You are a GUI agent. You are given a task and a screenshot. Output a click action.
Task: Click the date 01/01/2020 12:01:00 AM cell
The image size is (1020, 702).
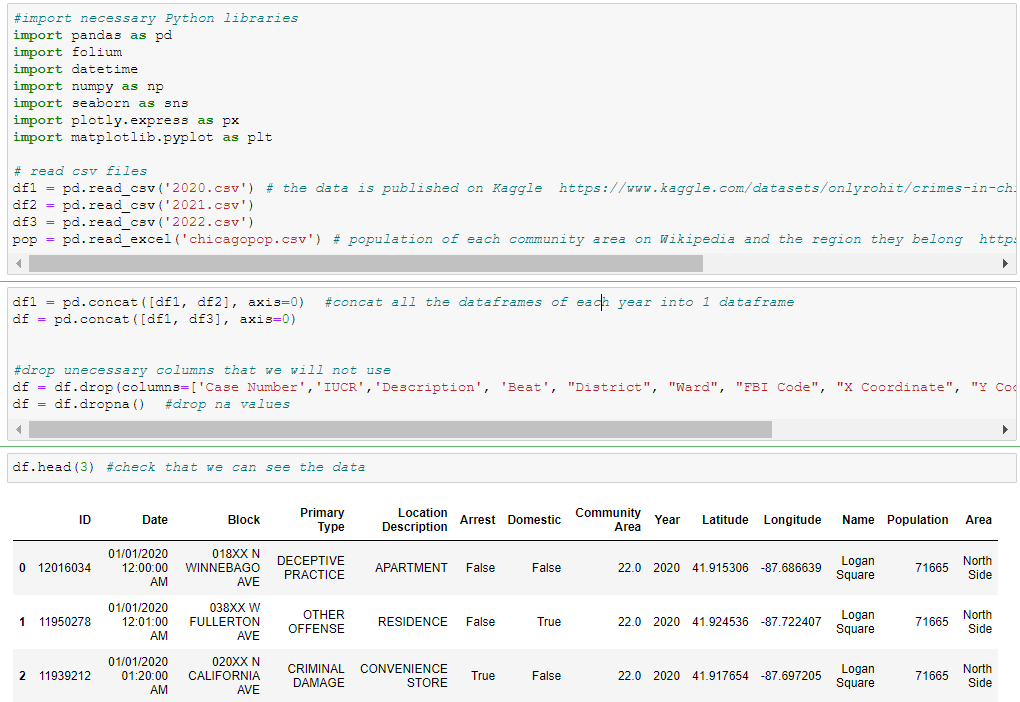point(138,622)
